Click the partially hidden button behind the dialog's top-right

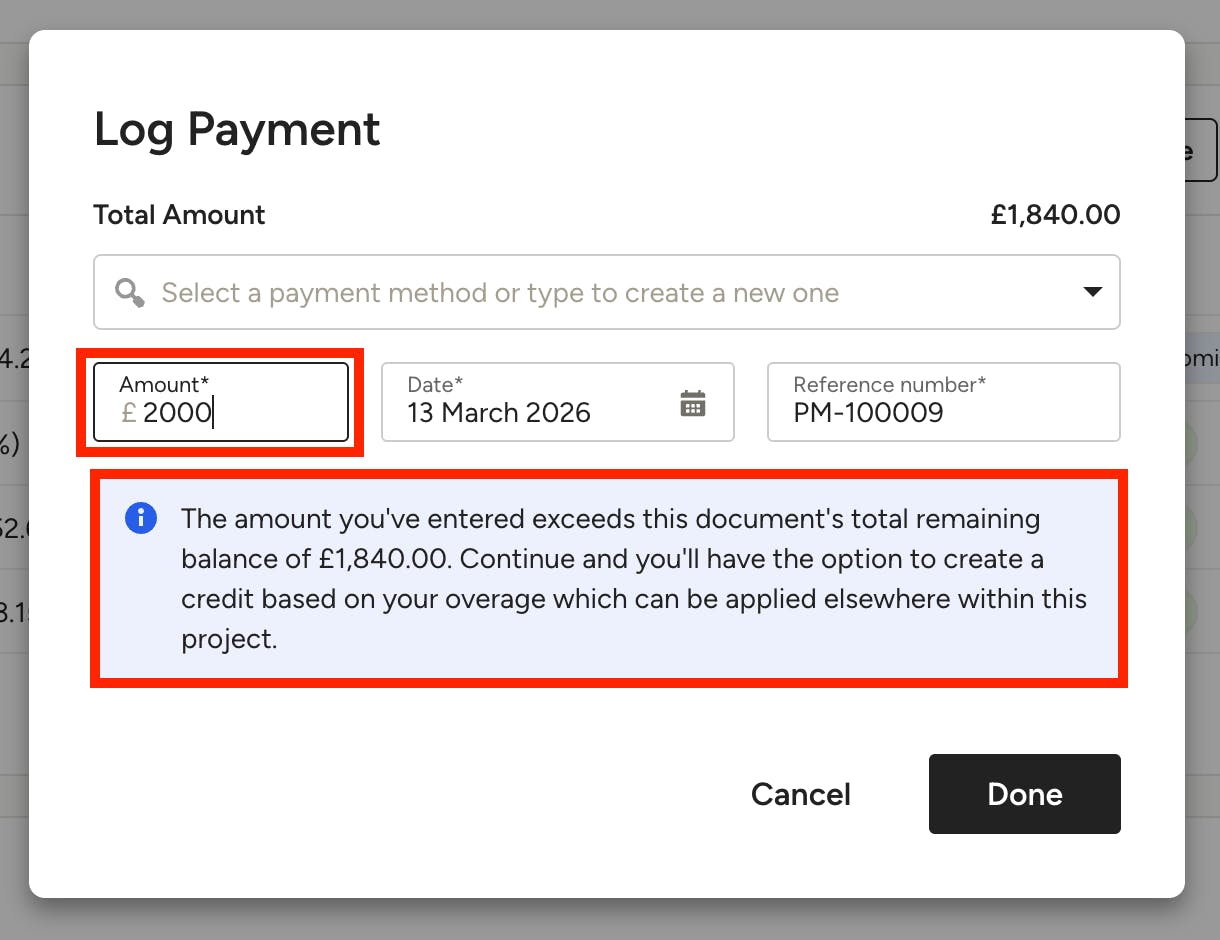pyautogui.click(x=1201, y=150)
